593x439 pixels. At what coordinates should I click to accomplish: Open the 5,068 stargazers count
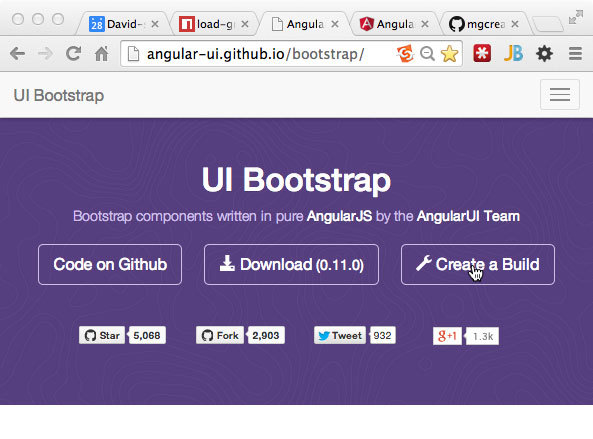click(x=147, y=335)
